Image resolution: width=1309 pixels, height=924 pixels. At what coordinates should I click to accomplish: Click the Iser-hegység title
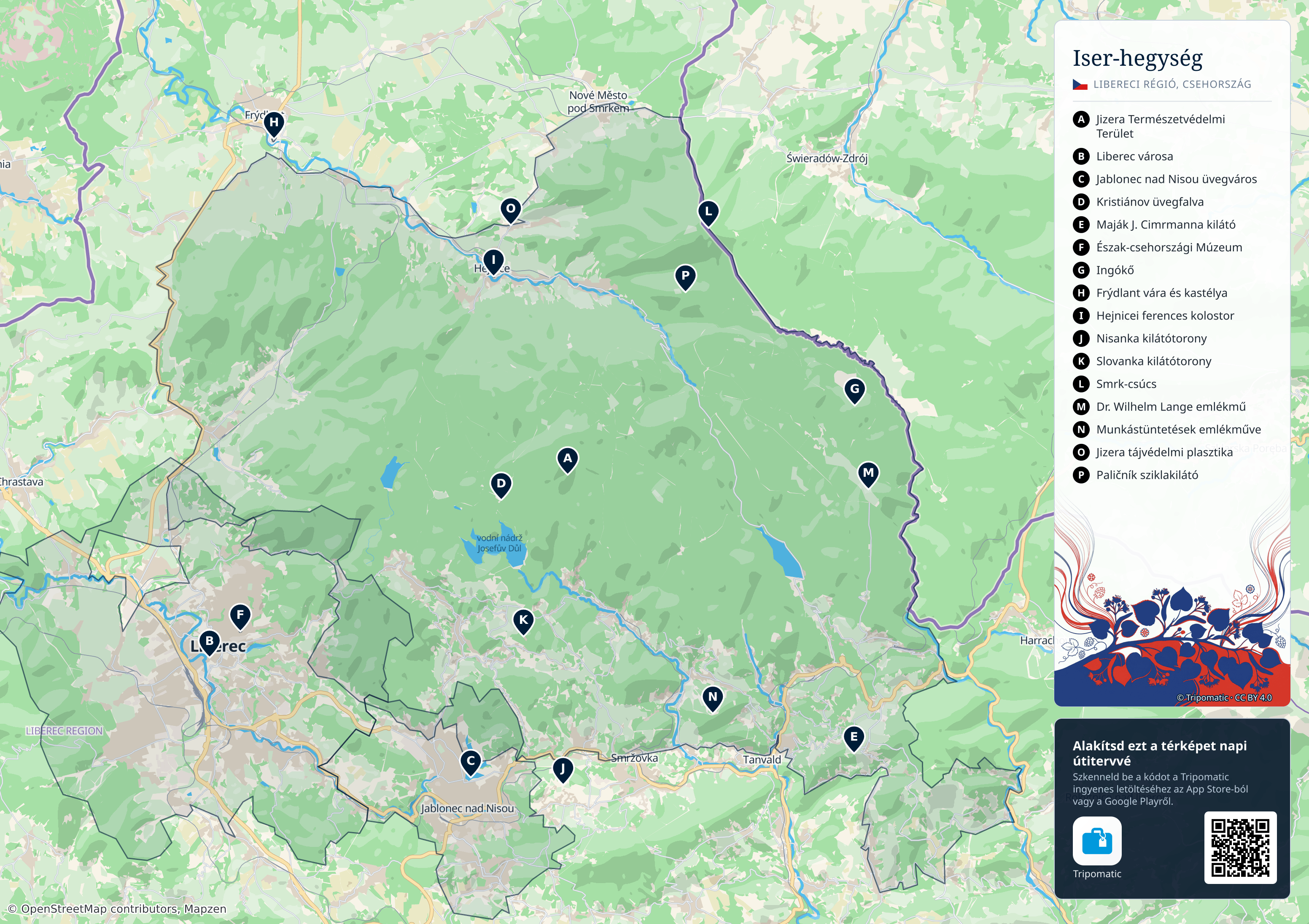(x=1137, y=58)
